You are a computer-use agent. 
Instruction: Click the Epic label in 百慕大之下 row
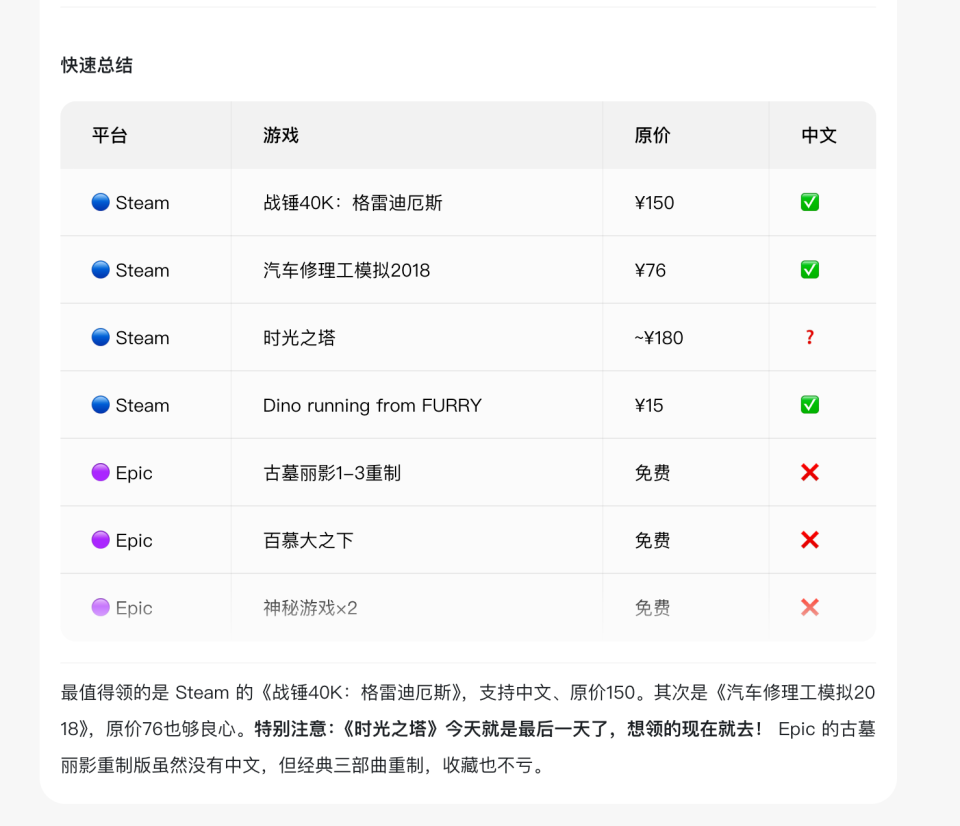[133, 541]
